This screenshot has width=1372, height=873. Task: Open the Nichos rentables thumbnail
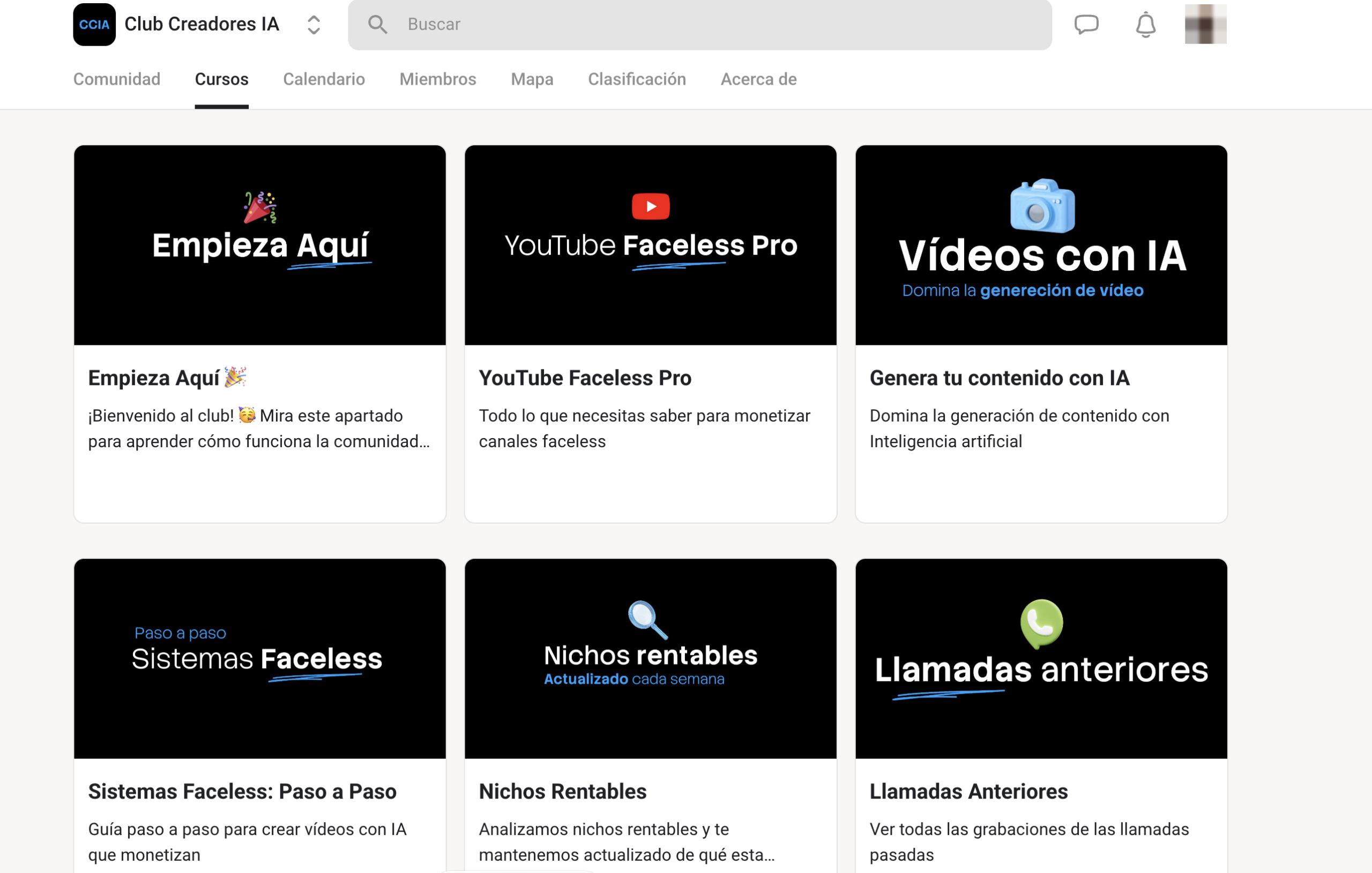[651, 659]
